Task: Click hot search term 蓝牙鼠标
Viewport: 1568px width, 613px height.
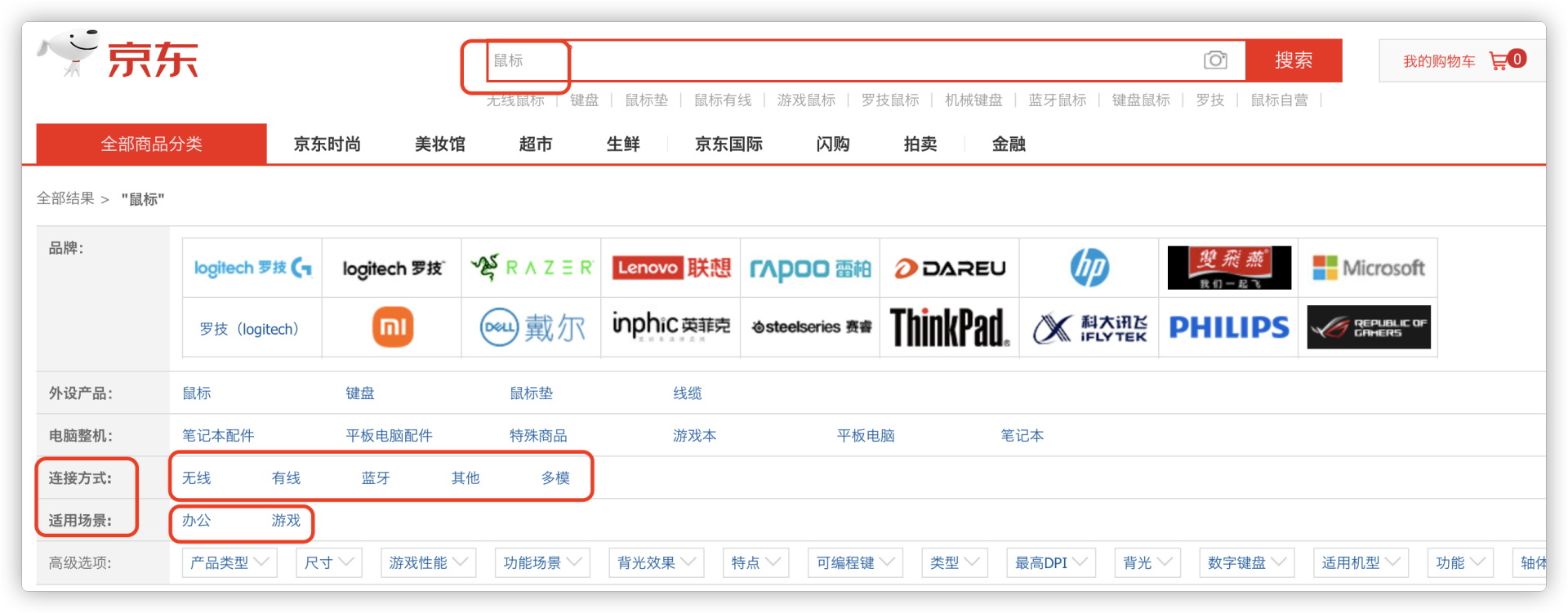Action: tap(1058, 100)
